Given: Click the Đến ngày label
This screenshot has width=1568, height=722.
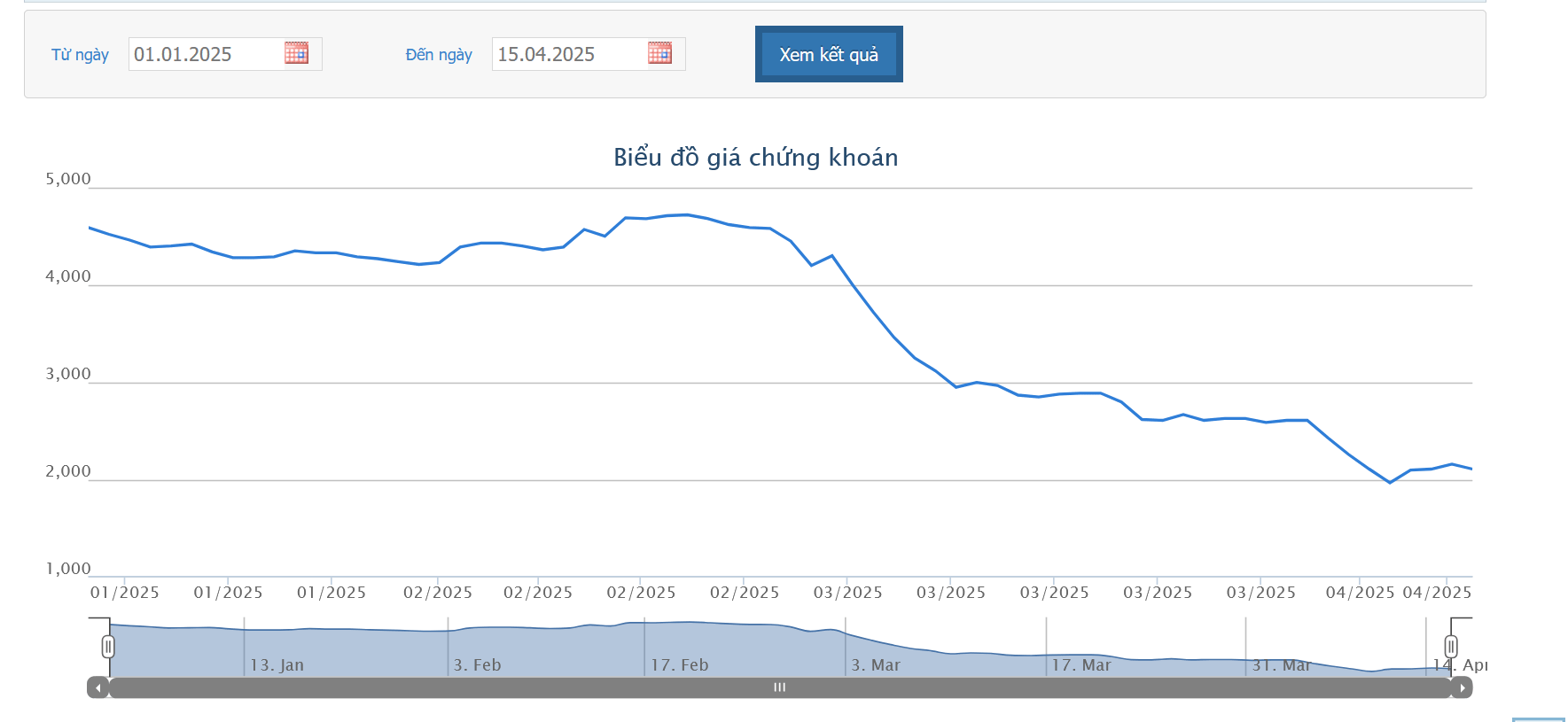Looking at the screenshot, I should pos(439,55).
